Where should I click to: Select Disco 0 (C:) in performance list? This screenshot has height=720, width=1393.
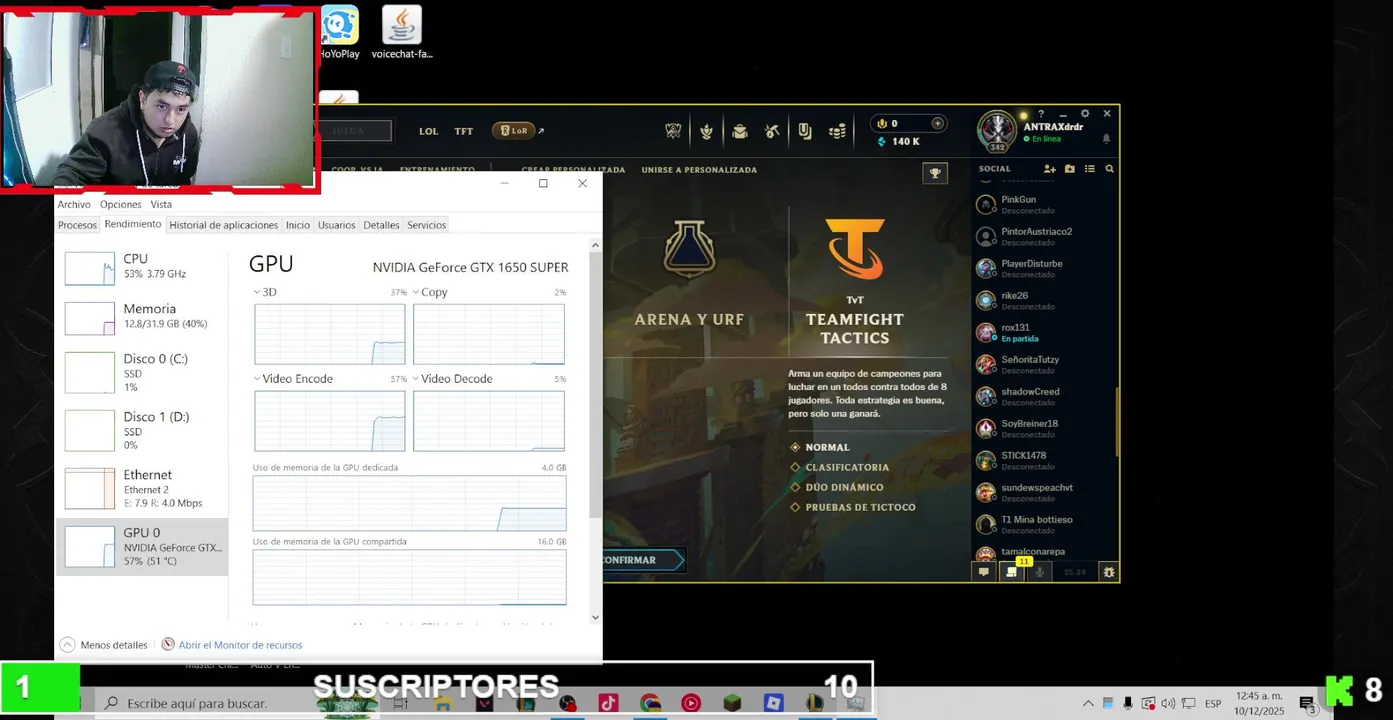coord(142,372)
